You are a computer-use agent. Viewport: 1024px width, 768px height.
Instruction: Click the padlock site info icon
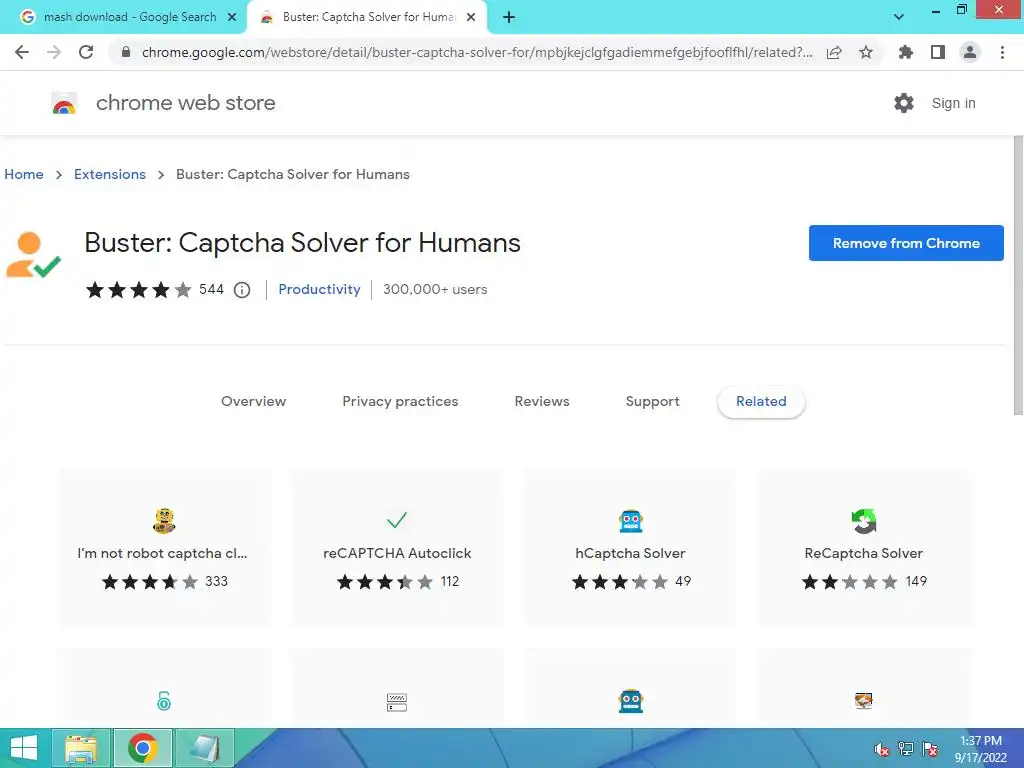(126, 52)
